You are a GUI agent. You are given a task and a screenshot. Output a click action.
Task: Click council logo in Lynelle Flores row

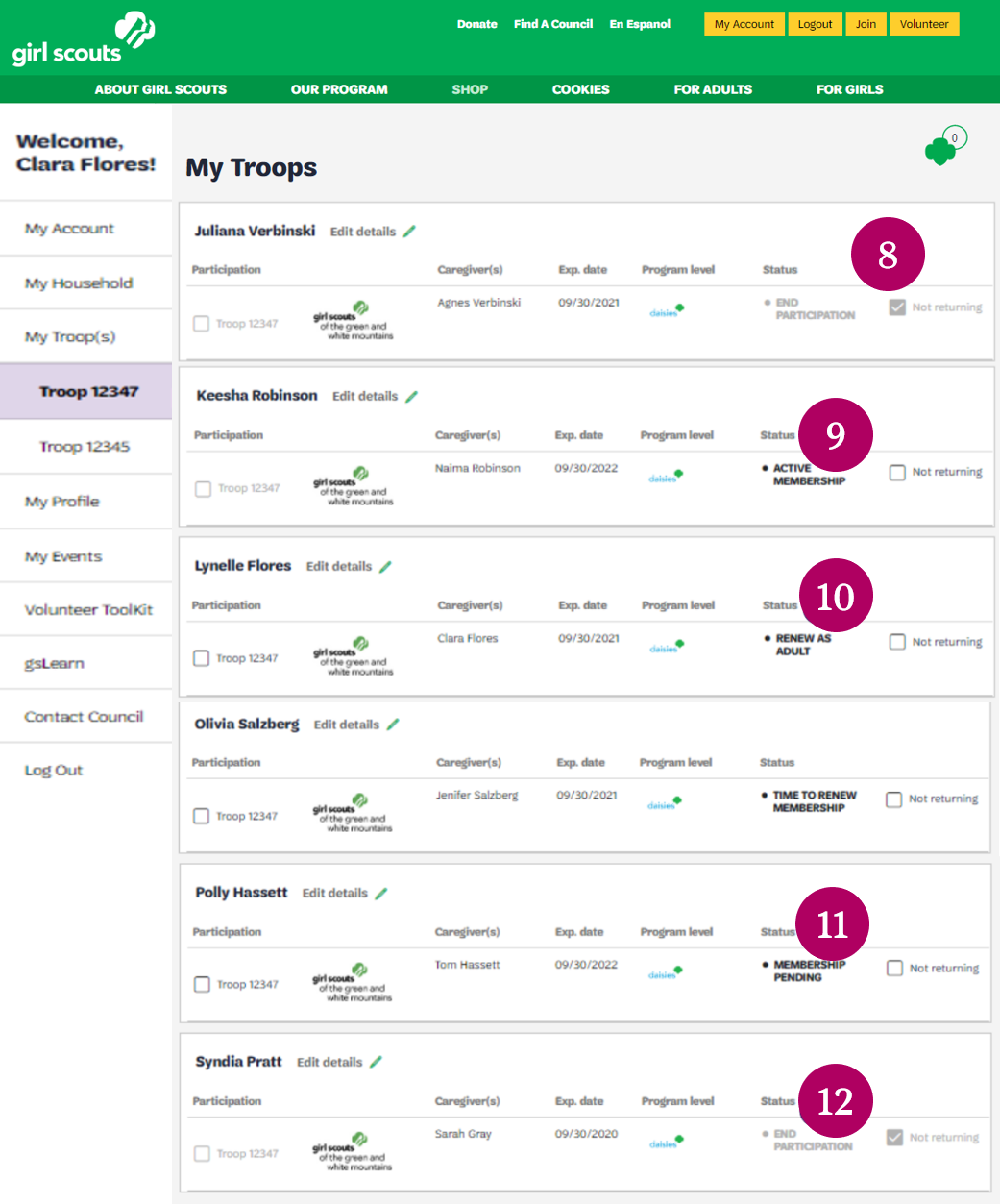[354, 655]
